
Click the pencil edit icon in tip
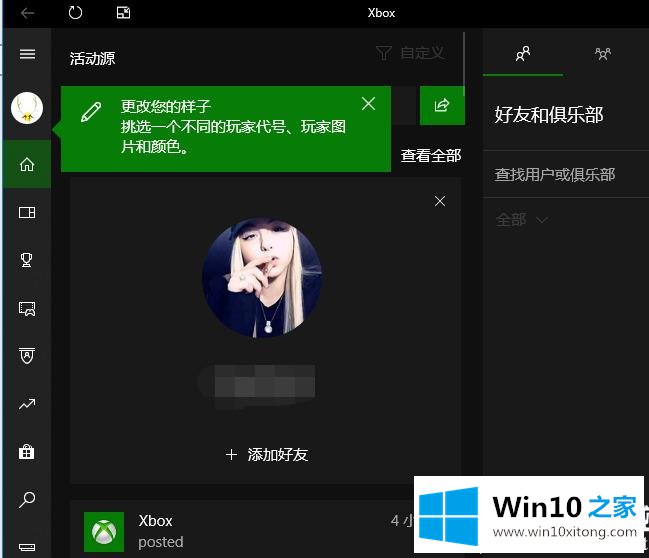(91, 112)
